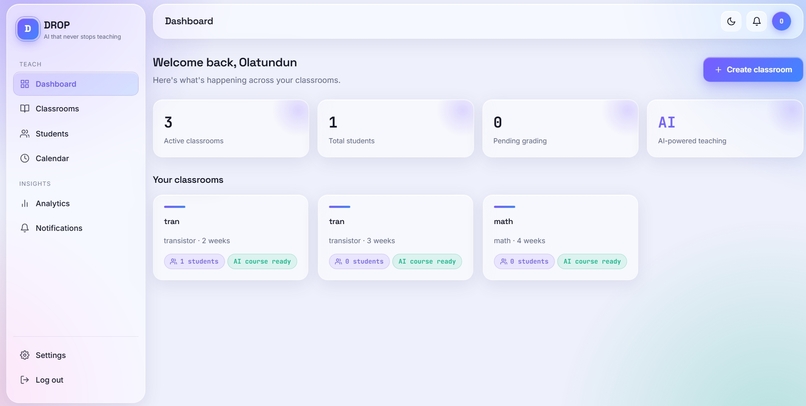The image size is (806, 406).
Task: Open the Students page
Action: pyautogui.click(x=76, y=134)
